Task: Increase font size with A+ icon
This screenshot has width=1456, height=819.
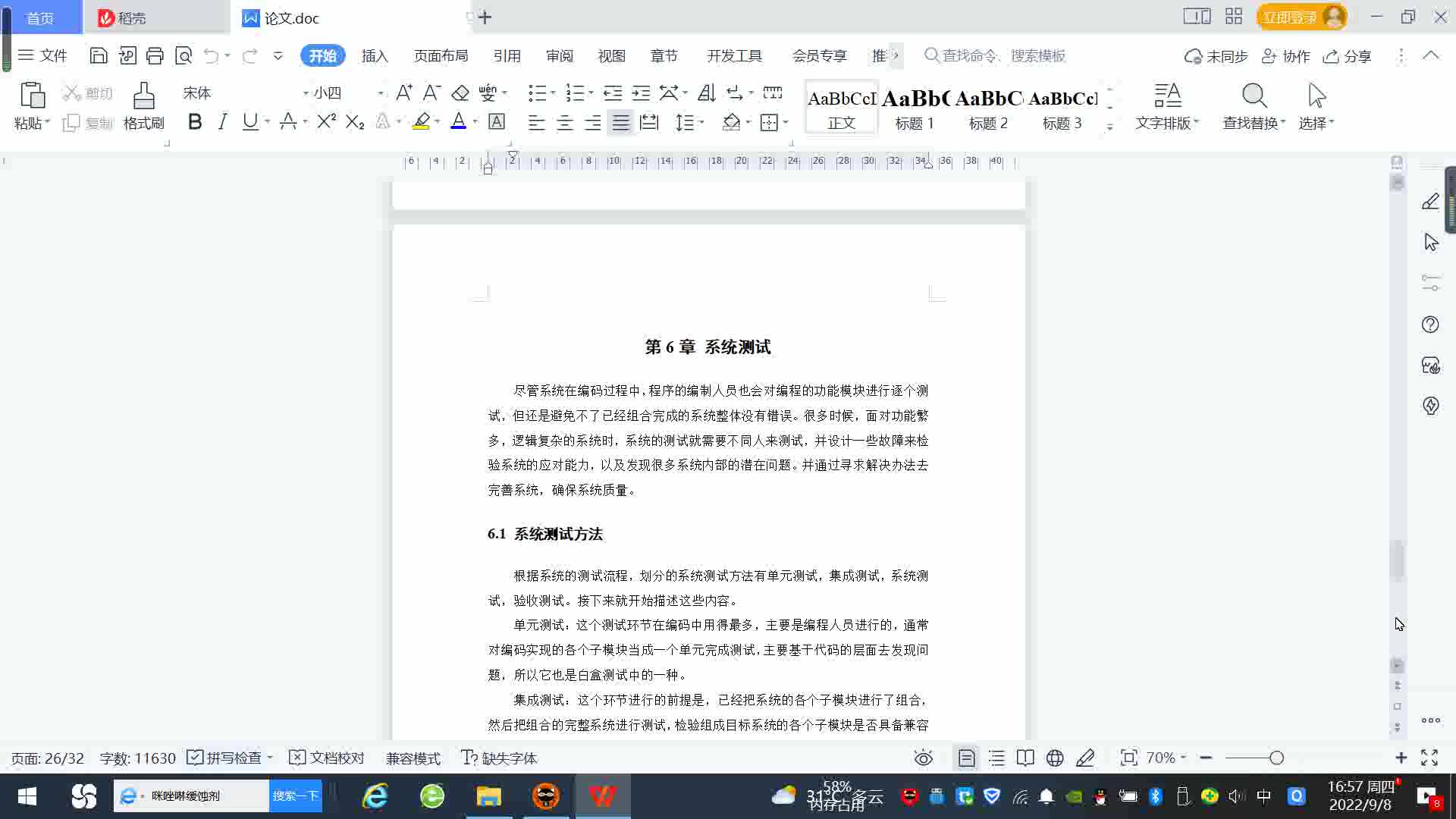Action: click(x=404, y=93)
